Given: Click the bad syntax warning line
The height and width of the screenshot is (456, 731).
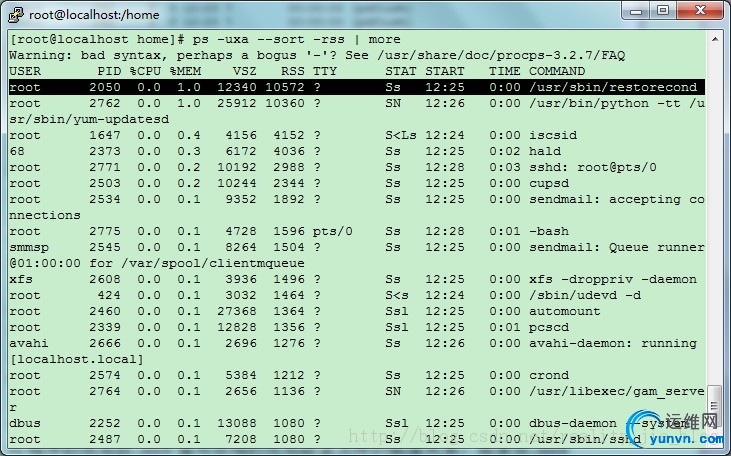Looking at the screenshot, I should click(x=317, y=55).
